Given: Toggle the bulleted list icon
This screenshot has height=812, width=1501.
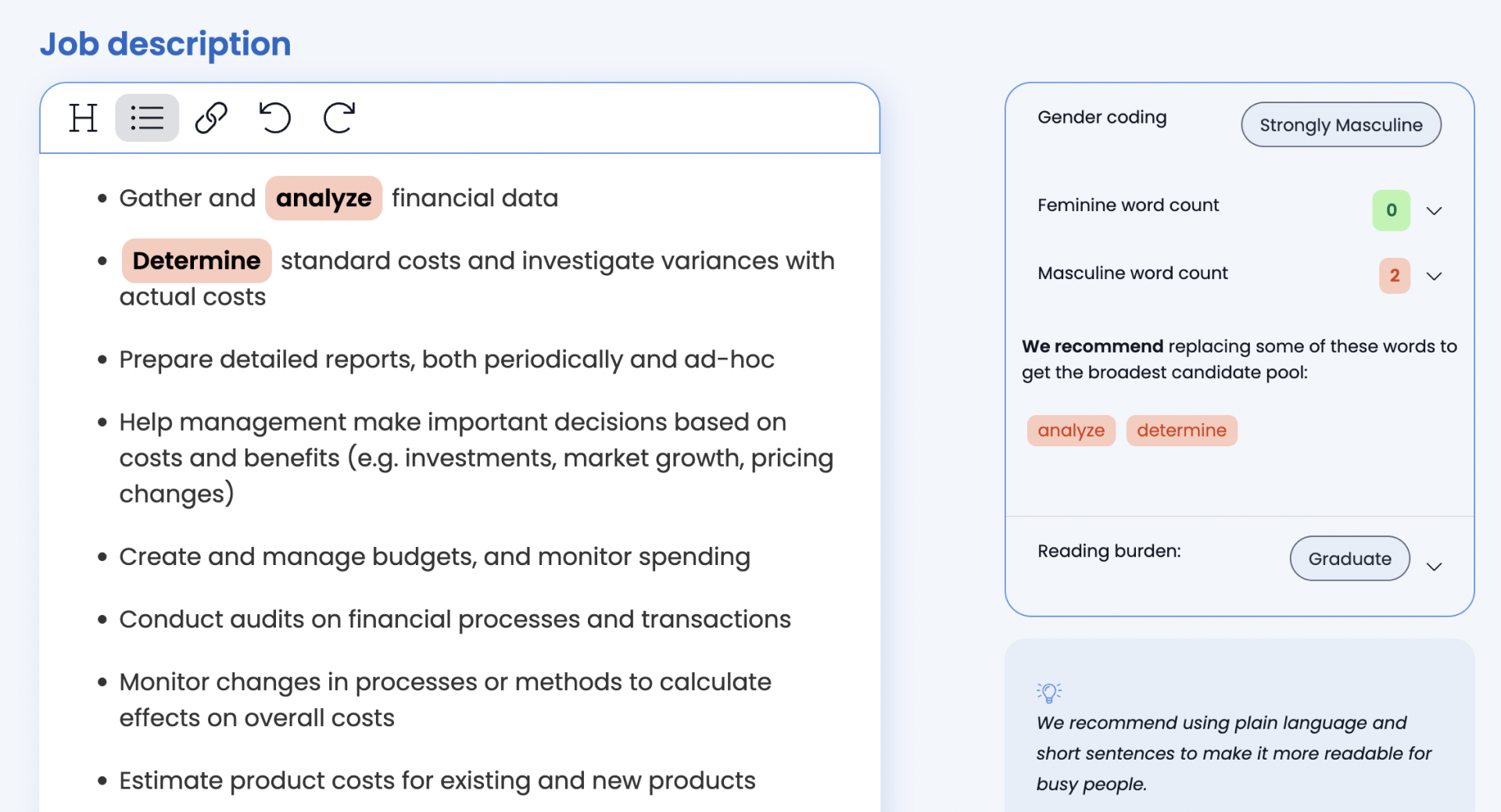Looking at the screenshot, I should [x=147, y=118].
